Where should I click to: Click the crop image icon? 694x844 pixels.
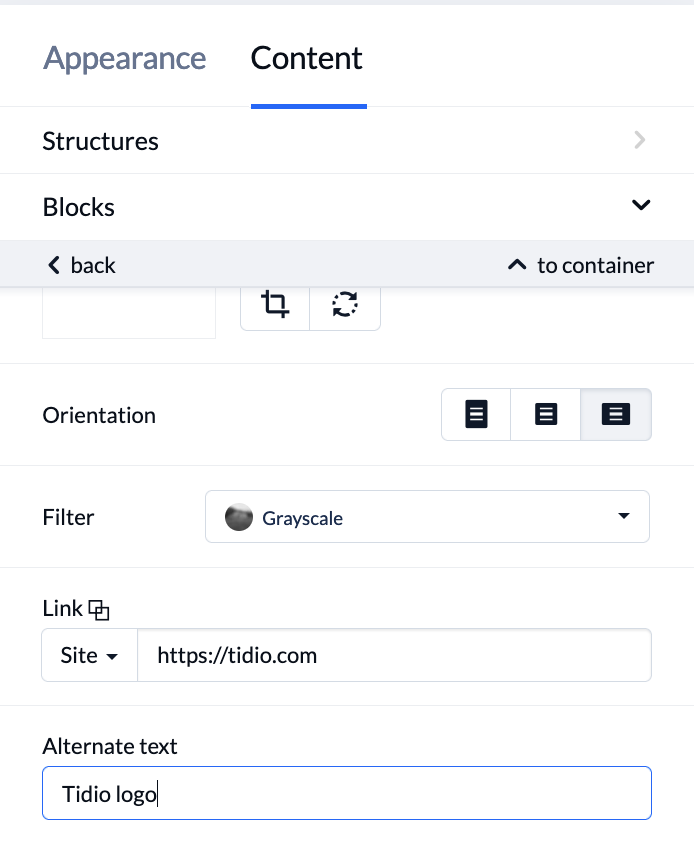275,305
